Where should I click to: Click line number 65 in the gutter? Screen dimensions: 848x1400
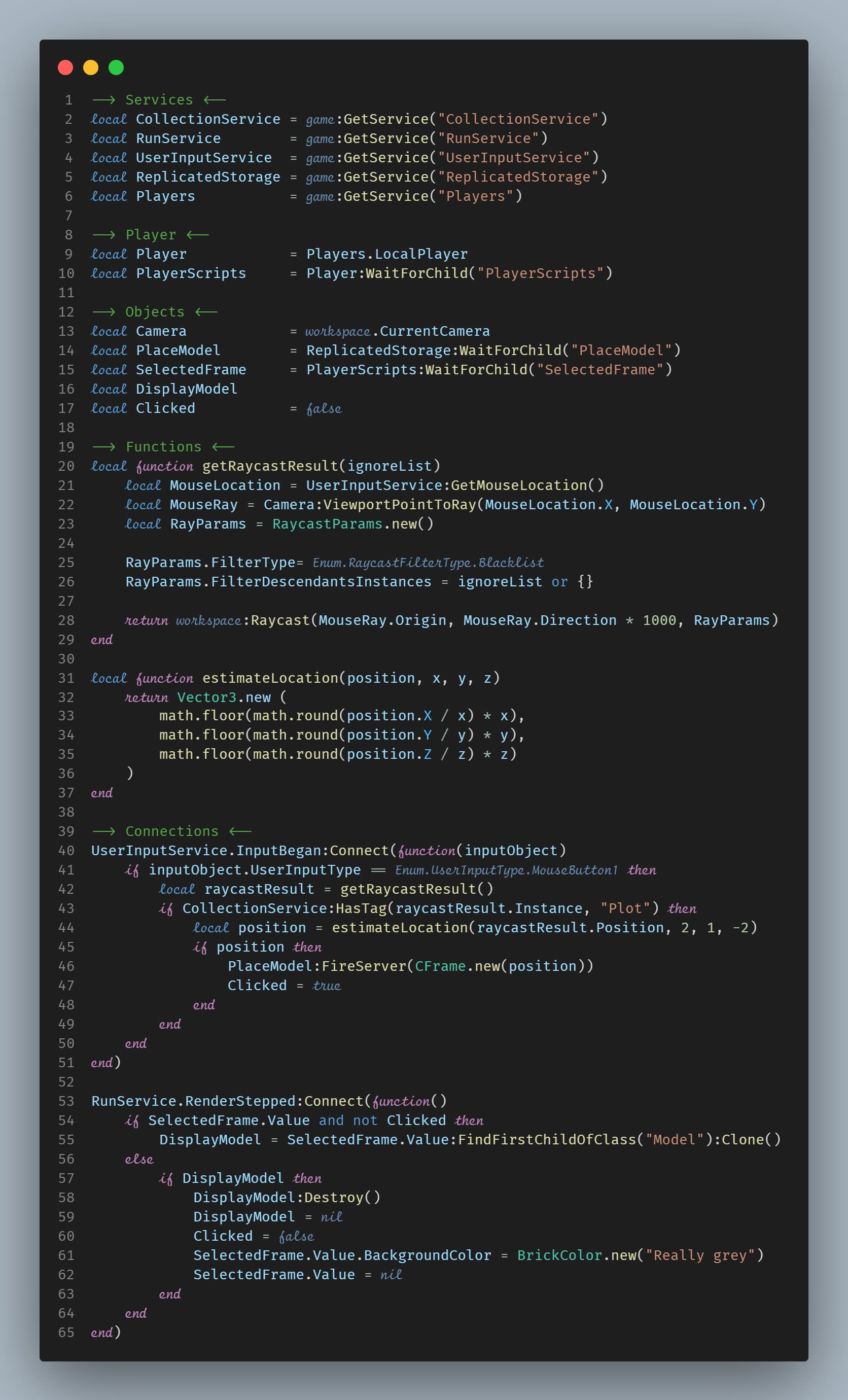(66, 1333)
